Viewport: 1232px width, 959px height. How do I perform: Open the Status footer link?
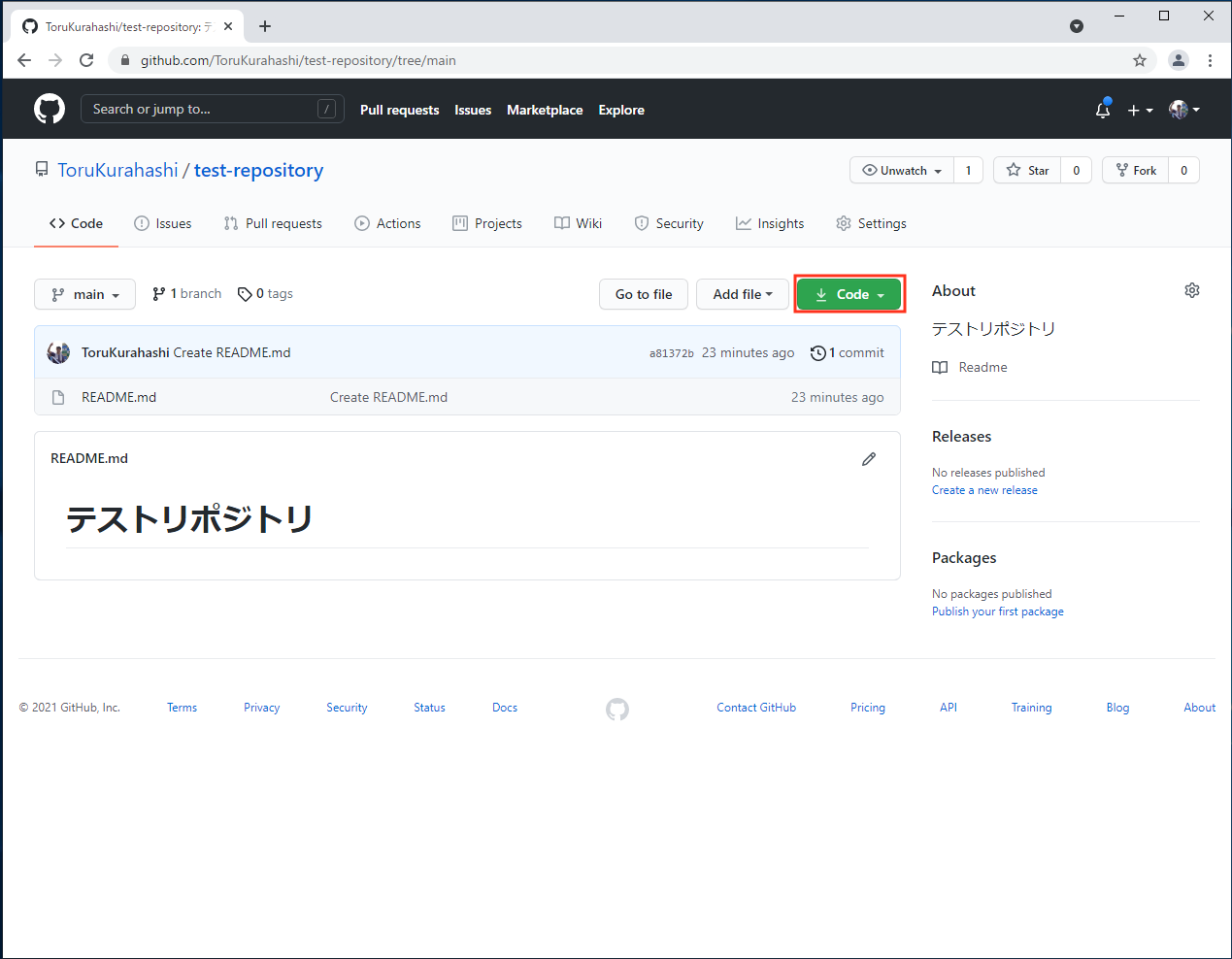pos(429,708)
